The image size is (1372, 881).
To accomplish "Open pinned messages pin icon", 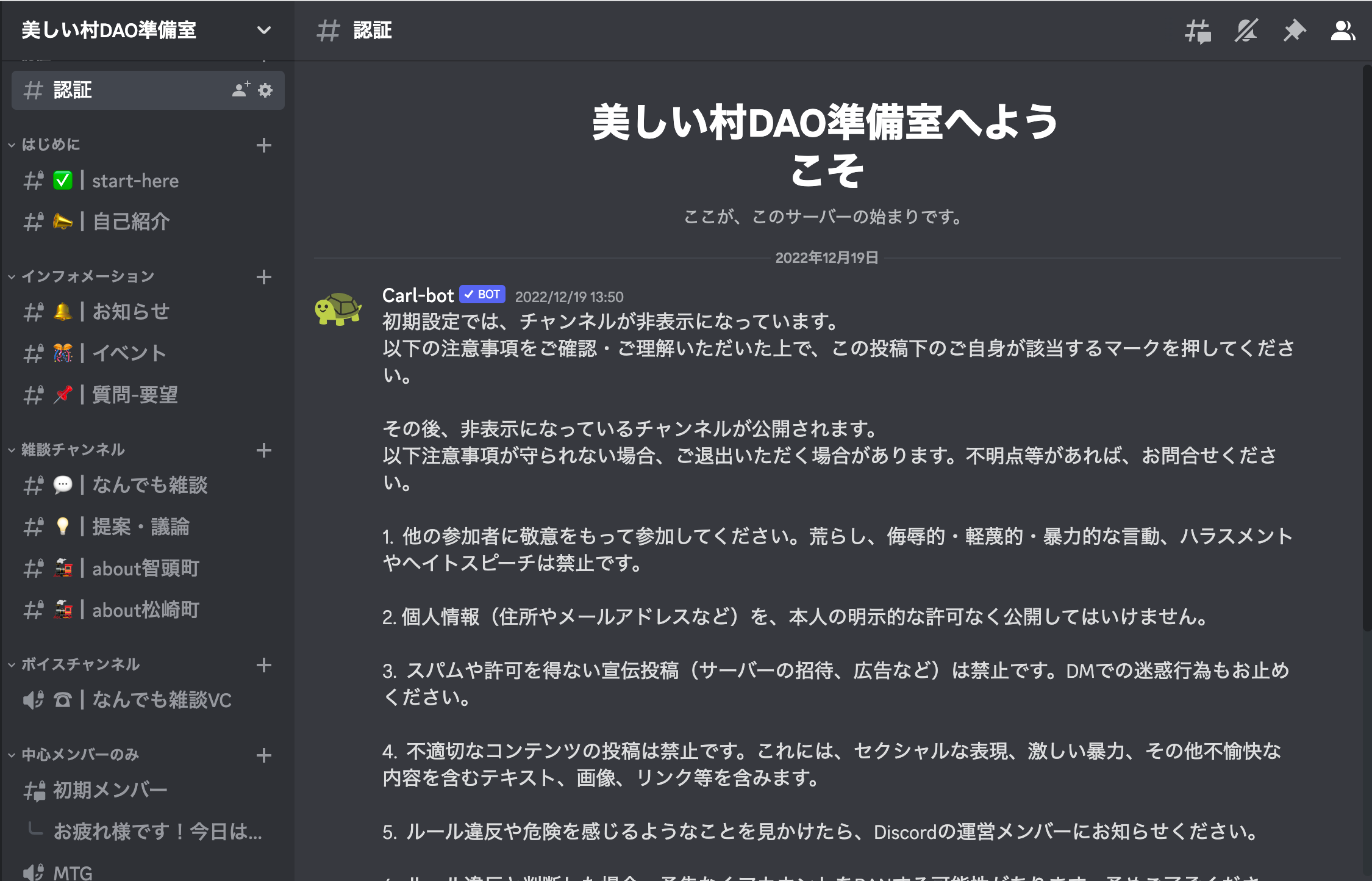I will (x=1294, y=31).
